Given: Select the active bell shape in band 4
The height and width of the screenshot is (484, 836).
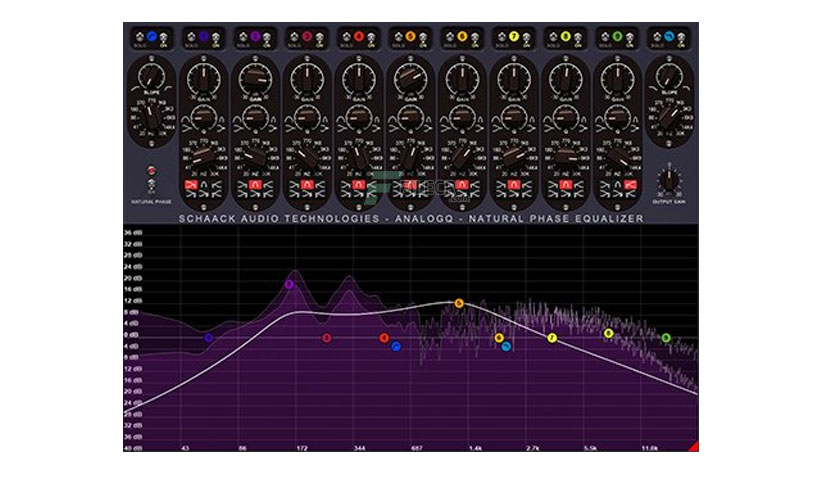Looking at the screenshot, I should (359, 185).
